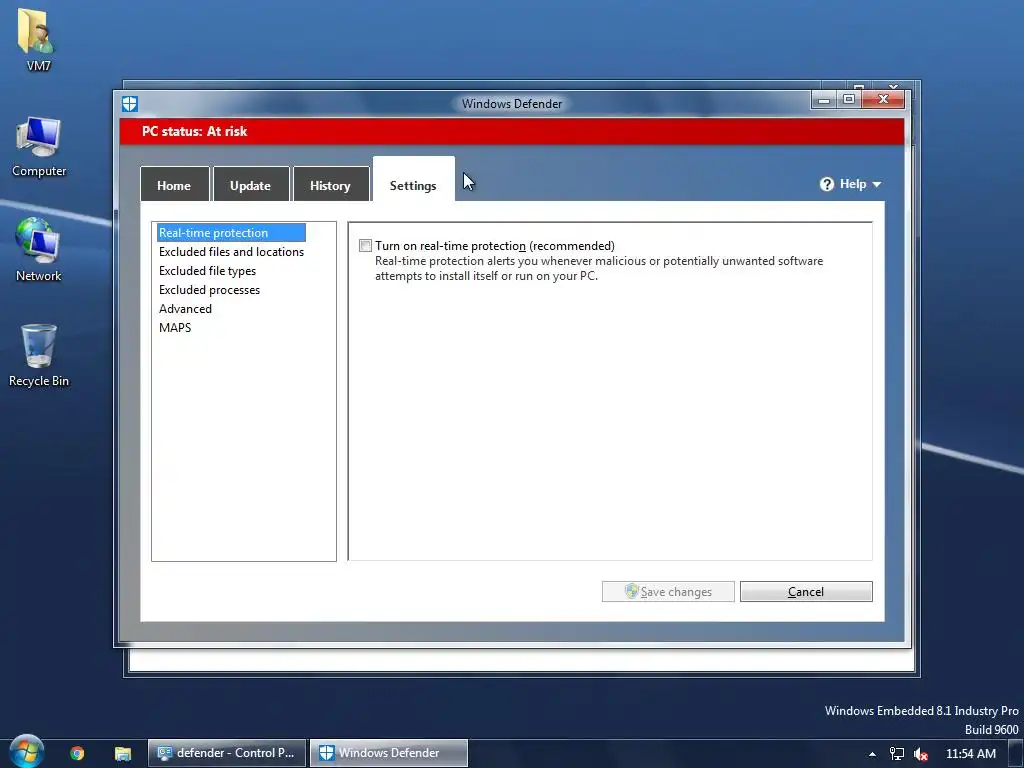Switch to the Update tab
Screen dimensions: 1024x768
point(251,185)
